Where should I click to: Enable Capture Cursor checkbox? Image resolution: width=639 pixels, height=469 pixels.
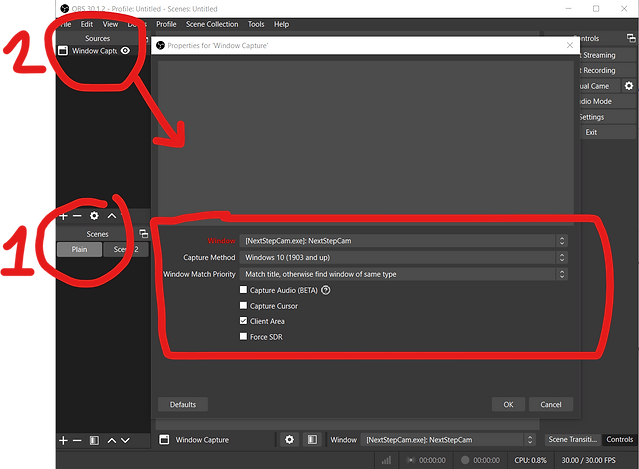(x=243, y=305)
